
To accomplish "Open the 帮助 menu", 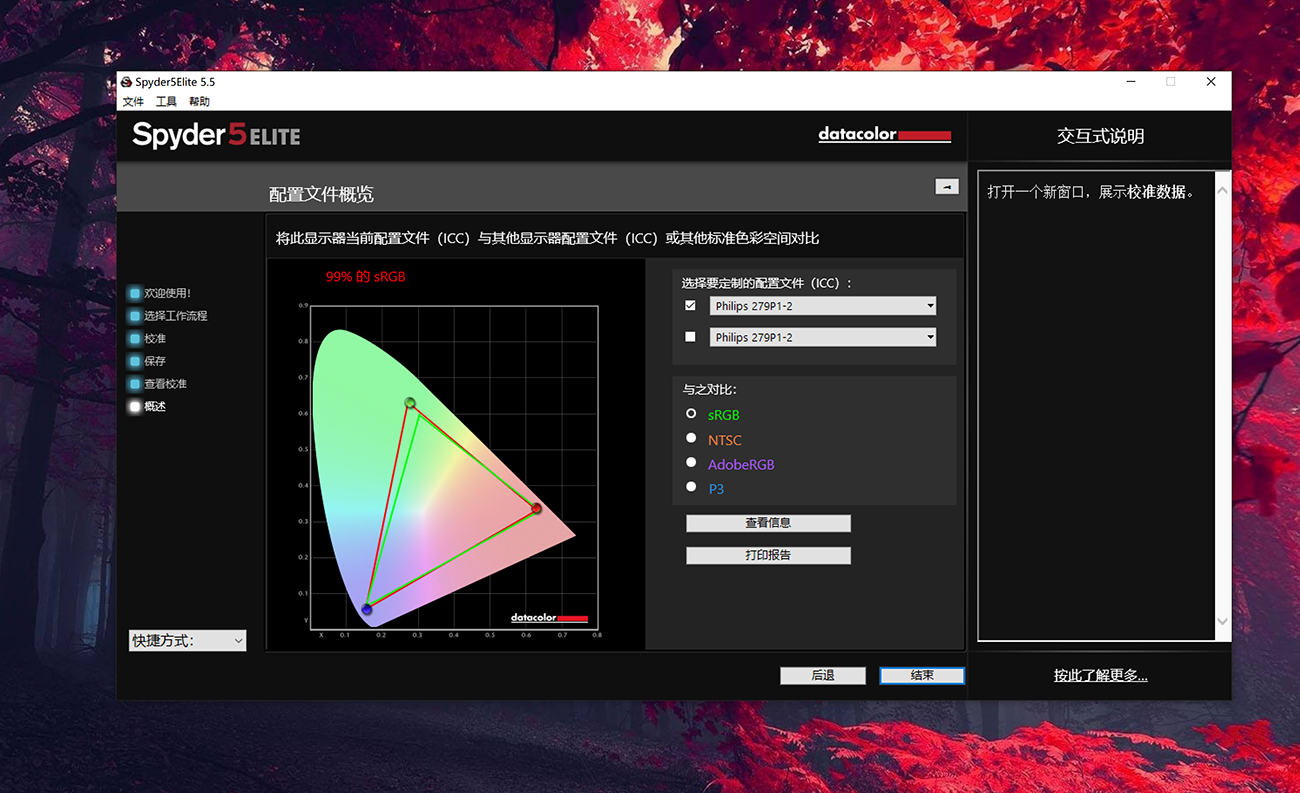I will coord(199,102).
